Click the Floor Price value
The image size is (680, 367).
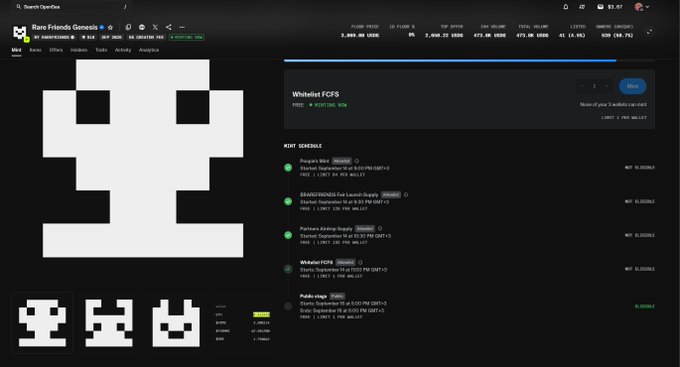coord(360,35)
